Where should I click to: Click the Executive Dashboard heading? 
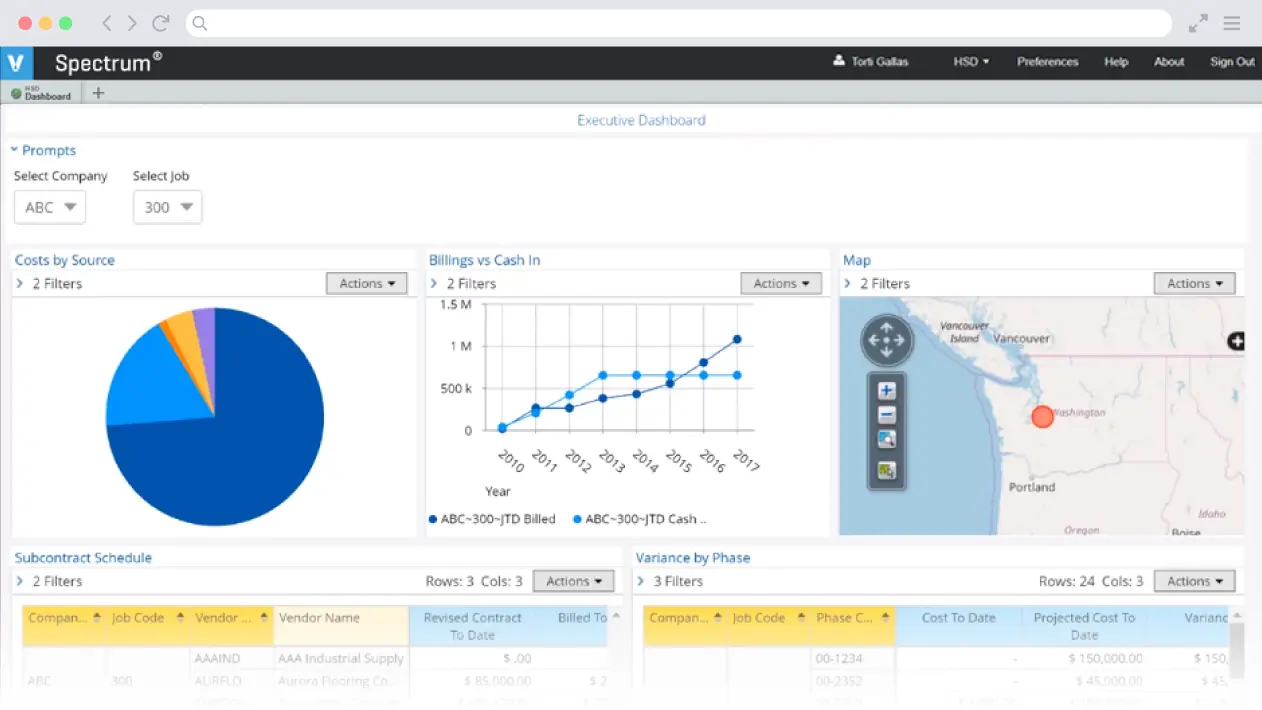pos(641,120)
